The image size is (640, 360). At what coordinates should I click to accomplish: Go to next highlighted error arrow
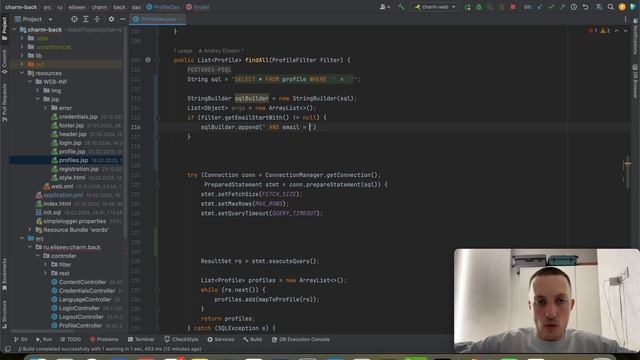[x=626, y=31]
